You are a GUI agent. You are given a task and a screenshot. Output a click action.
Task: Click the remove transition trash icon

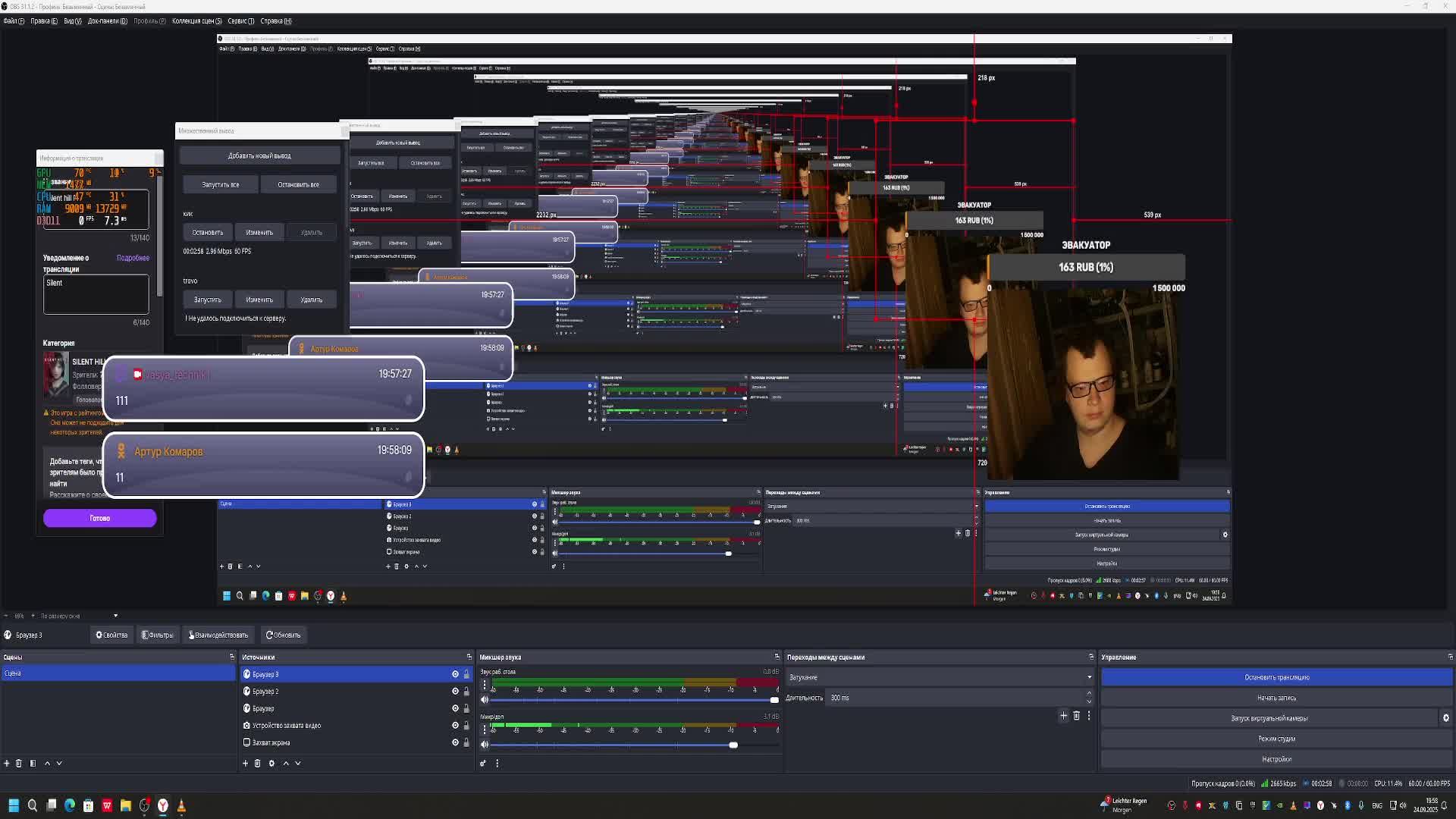click(x=1076, y=715)
